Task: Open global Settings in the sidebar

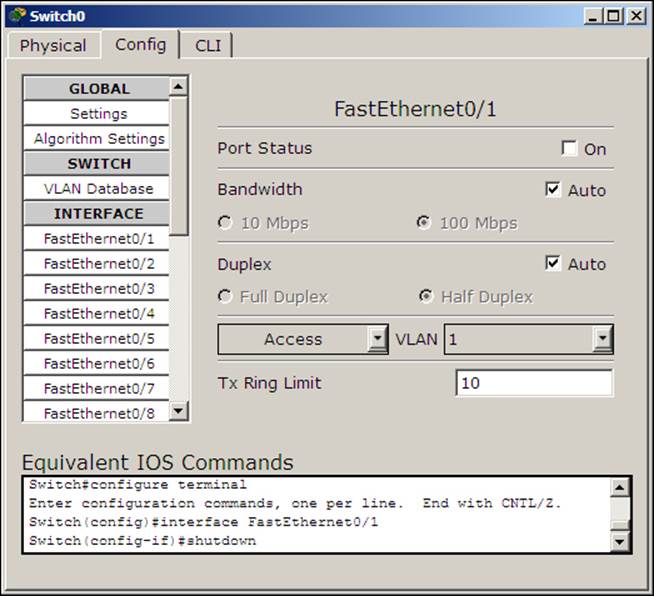Action: [x=97, y=113]
